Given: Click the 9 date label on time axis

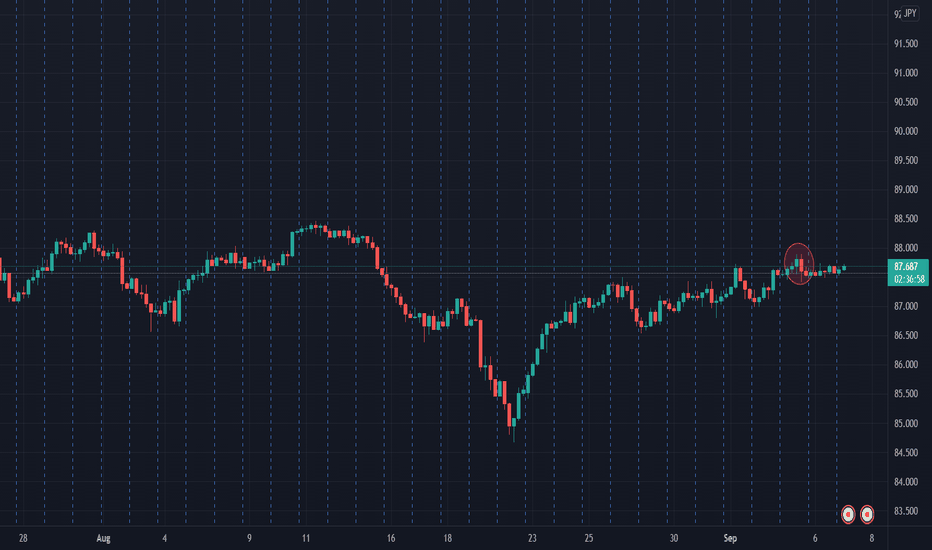Looking at the screenshot, I should [x=249, y=538].
